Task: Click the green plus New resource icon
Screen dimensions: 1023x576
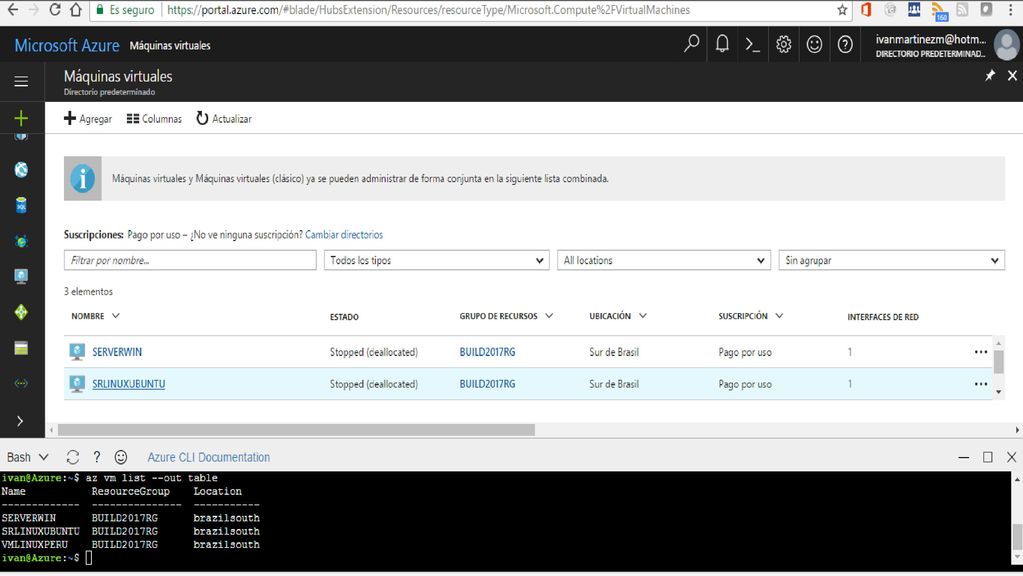Action: (21, 118)
